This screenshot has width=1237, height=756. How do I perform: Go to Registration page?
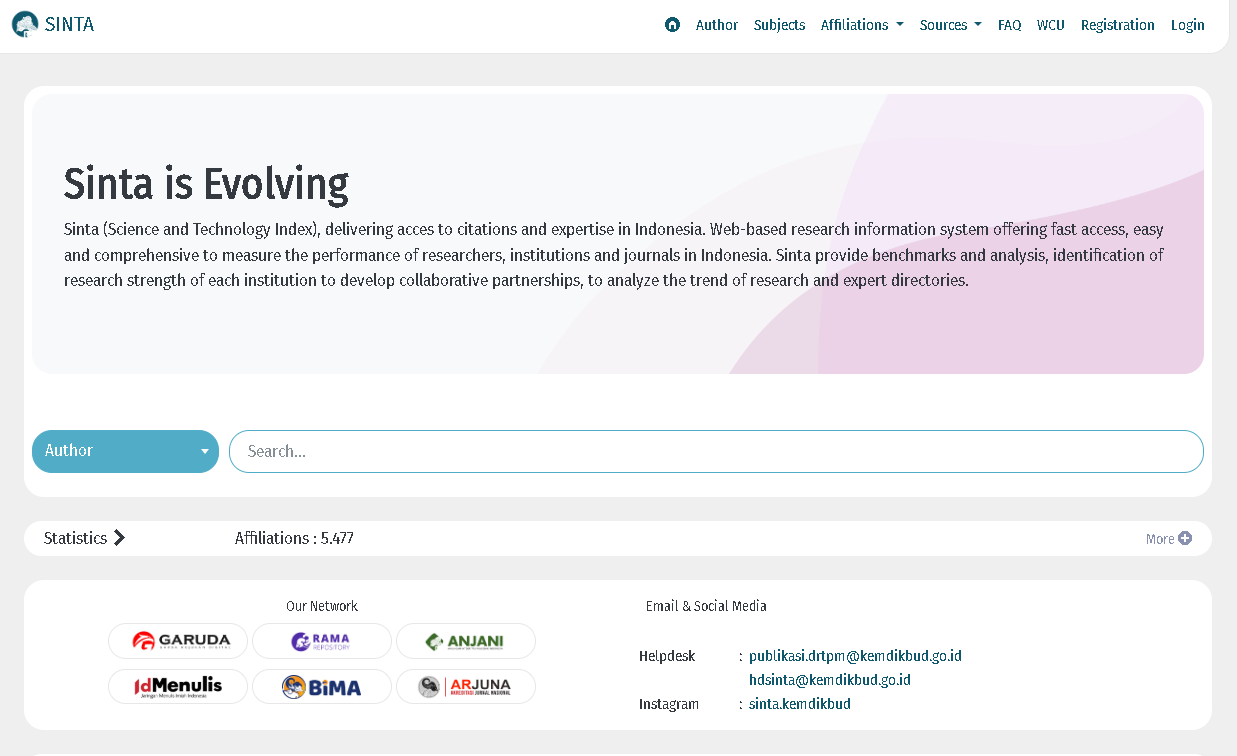1117,25
